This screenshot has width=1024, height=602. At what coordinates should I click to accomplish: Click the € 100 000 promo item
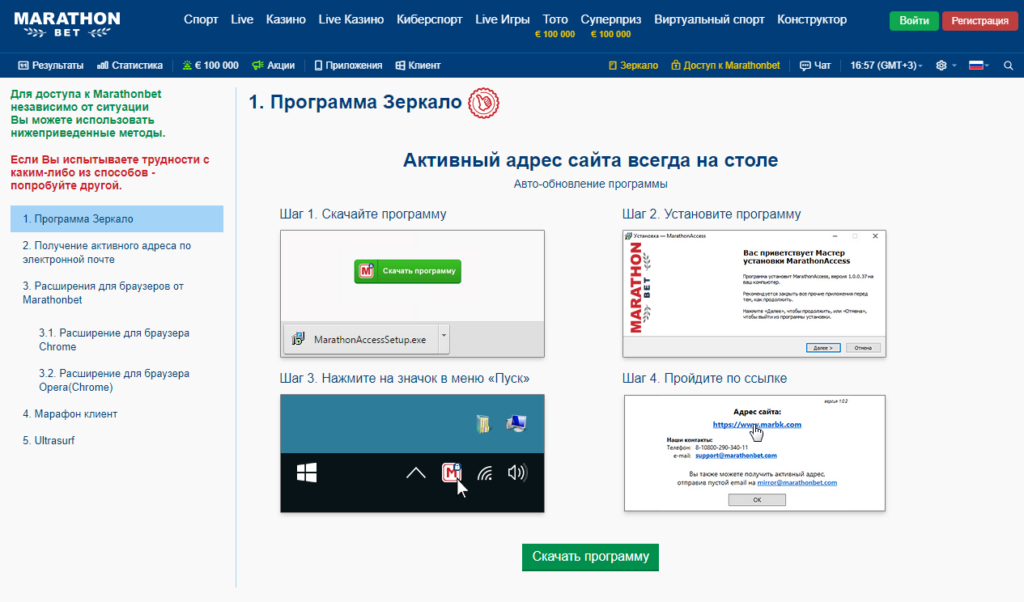[x=210, y=65]
